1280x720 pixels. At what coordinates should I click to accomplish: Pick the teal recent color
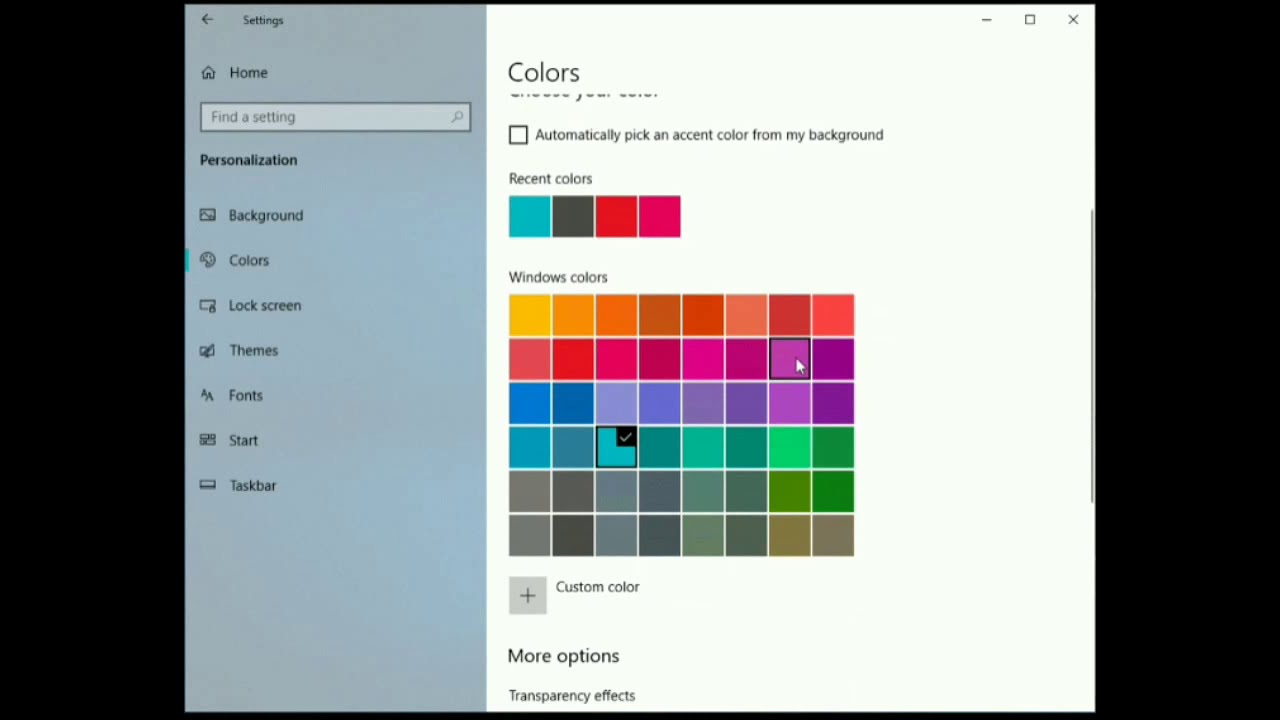click(529, 217)
